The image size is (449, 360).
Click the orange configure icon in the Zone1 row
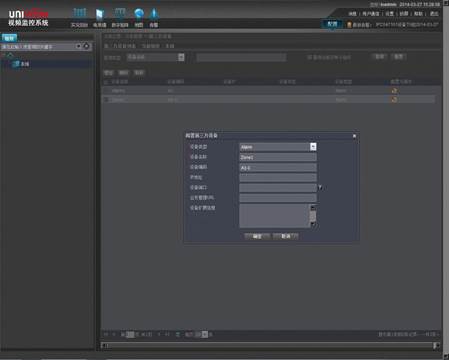coord(394,99)
